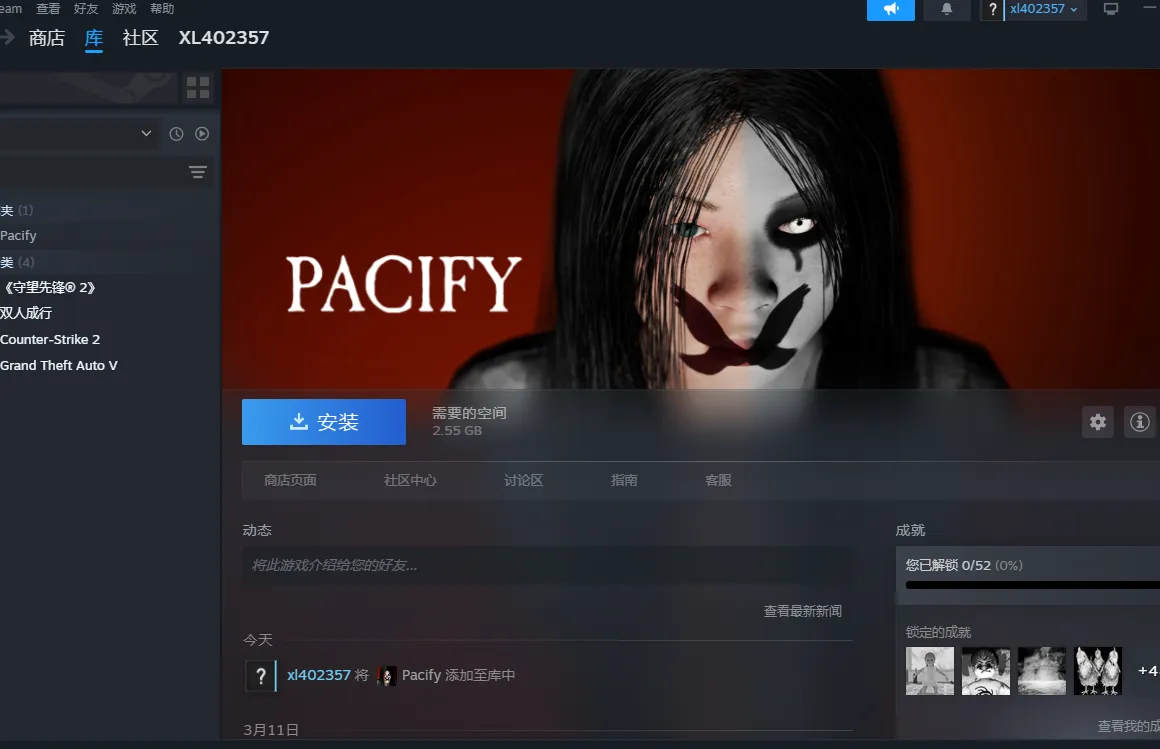The image size is (1160, 749).
Task: Click the achievement progress bar
Action: pyautogui.click(x=1032, y=585)
